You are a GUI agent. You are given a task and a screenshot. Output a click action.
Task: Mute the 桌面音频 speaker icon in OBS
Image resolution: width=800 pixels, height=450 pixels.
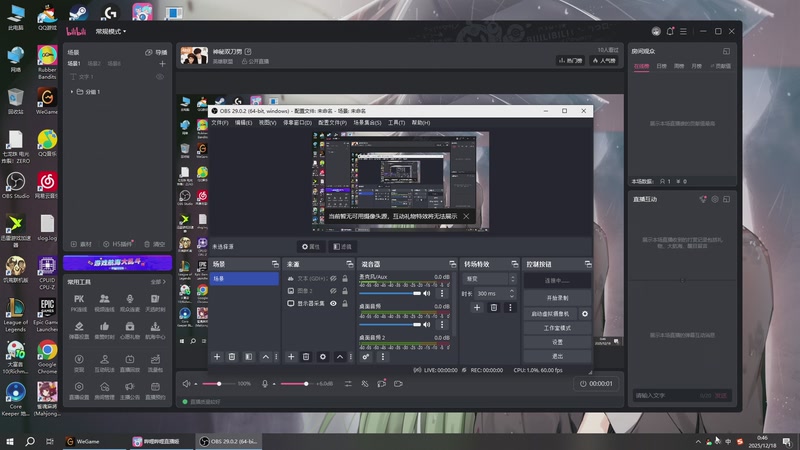pyautogui.click(x=427, y=324)
